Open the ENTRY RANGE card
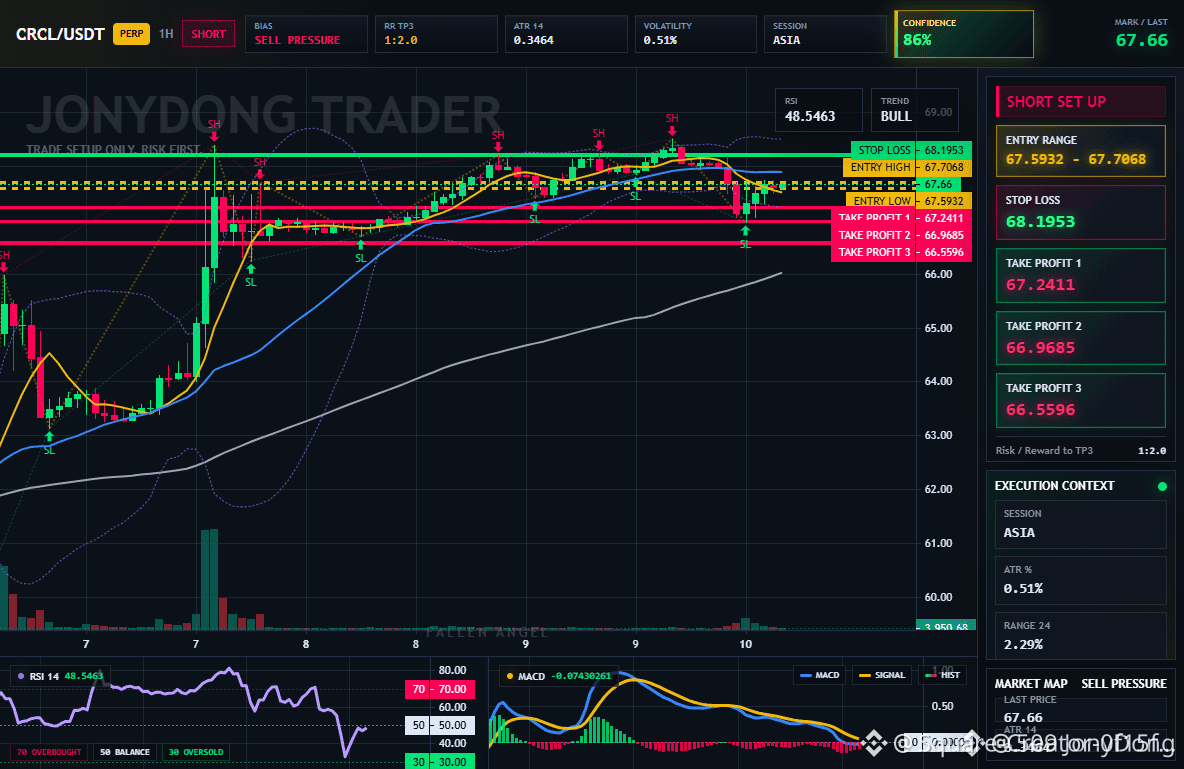Viewport: 1184px width, 769px height. (x=1081, y=151)
